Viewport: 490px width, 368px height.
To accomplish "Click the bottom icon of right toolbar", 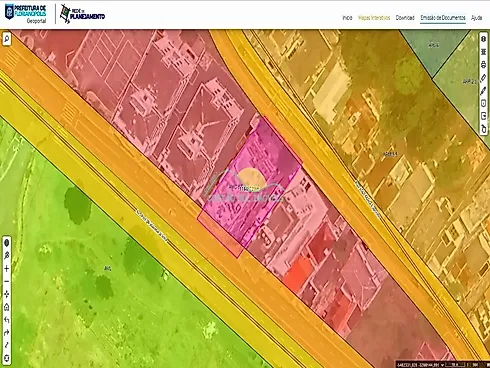I will pos(484,129).
